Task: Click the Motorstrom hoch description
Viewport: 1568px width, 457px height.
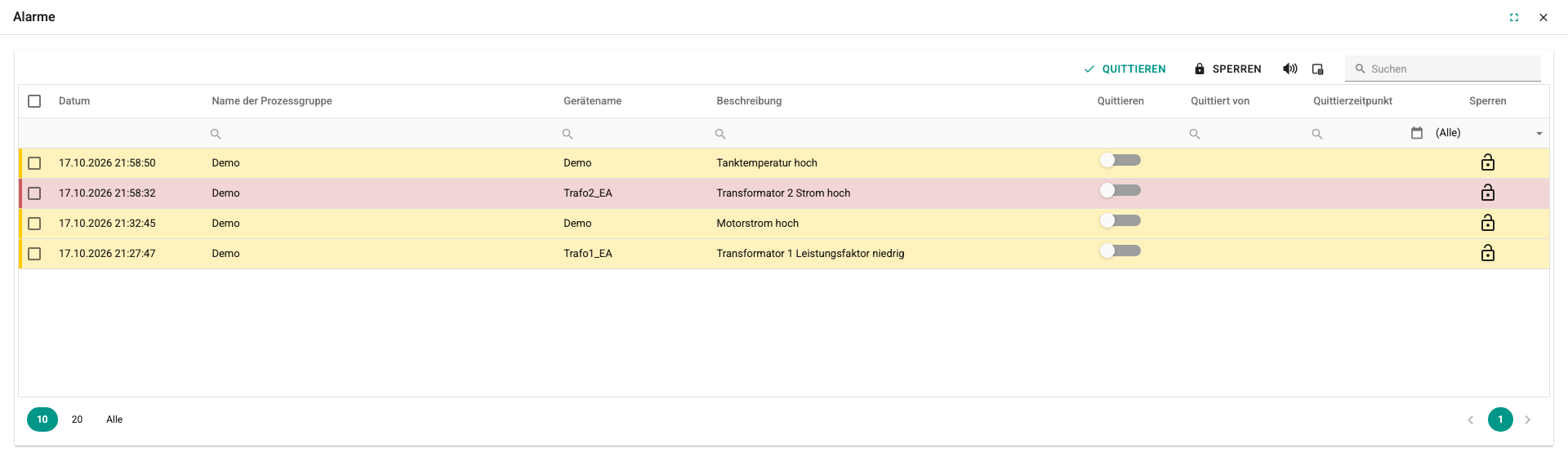Action: (758, 224)
